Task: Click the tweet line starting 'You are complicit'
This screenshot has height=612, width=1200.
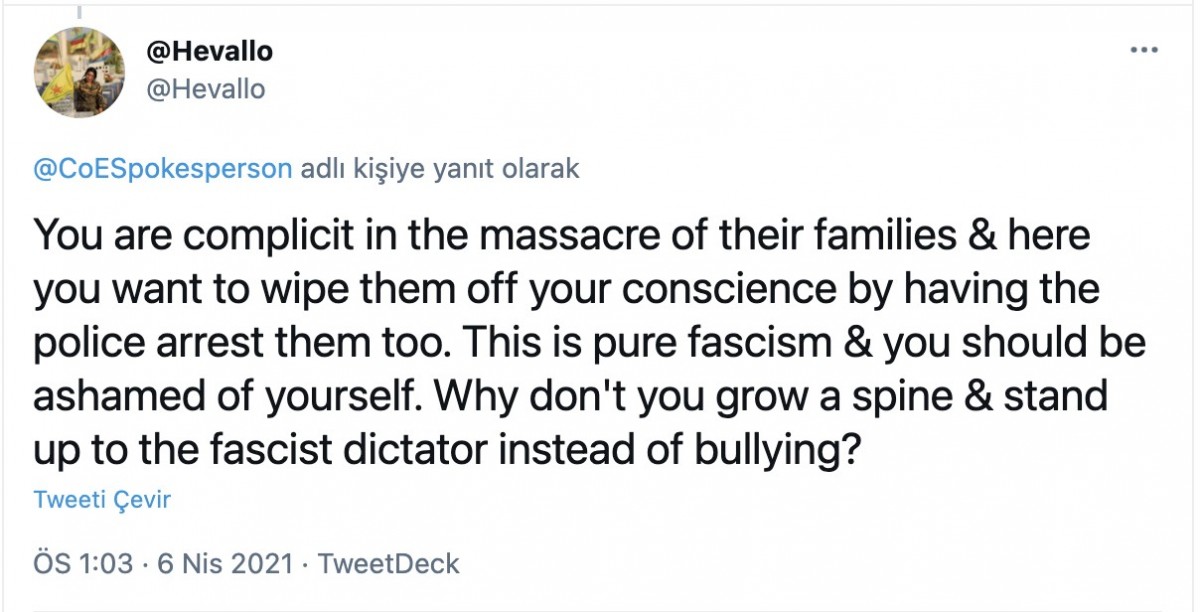Action: [560, 237]
